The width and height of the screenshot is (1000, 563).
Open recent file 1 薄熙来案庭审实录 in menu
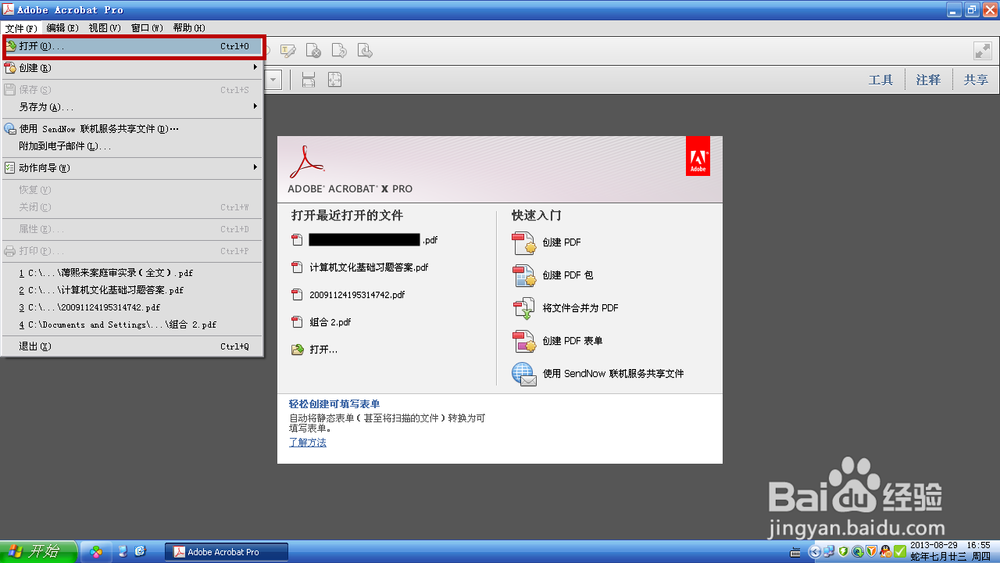pyautogui.click(x=133, y=273)
